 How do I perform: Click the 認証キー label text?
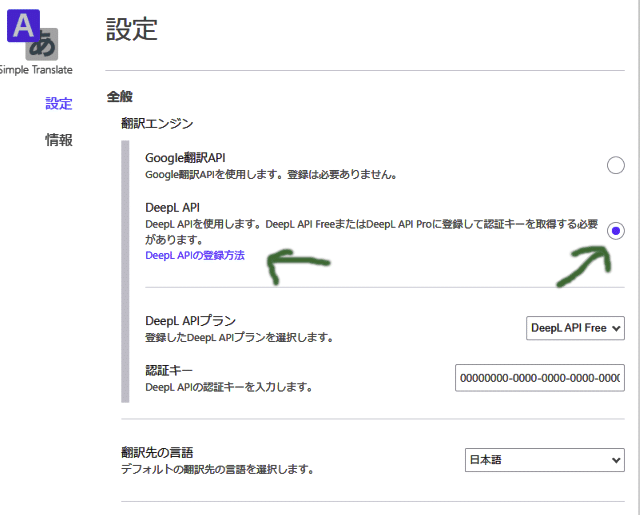pyautogui.click(x=169, y=370)
